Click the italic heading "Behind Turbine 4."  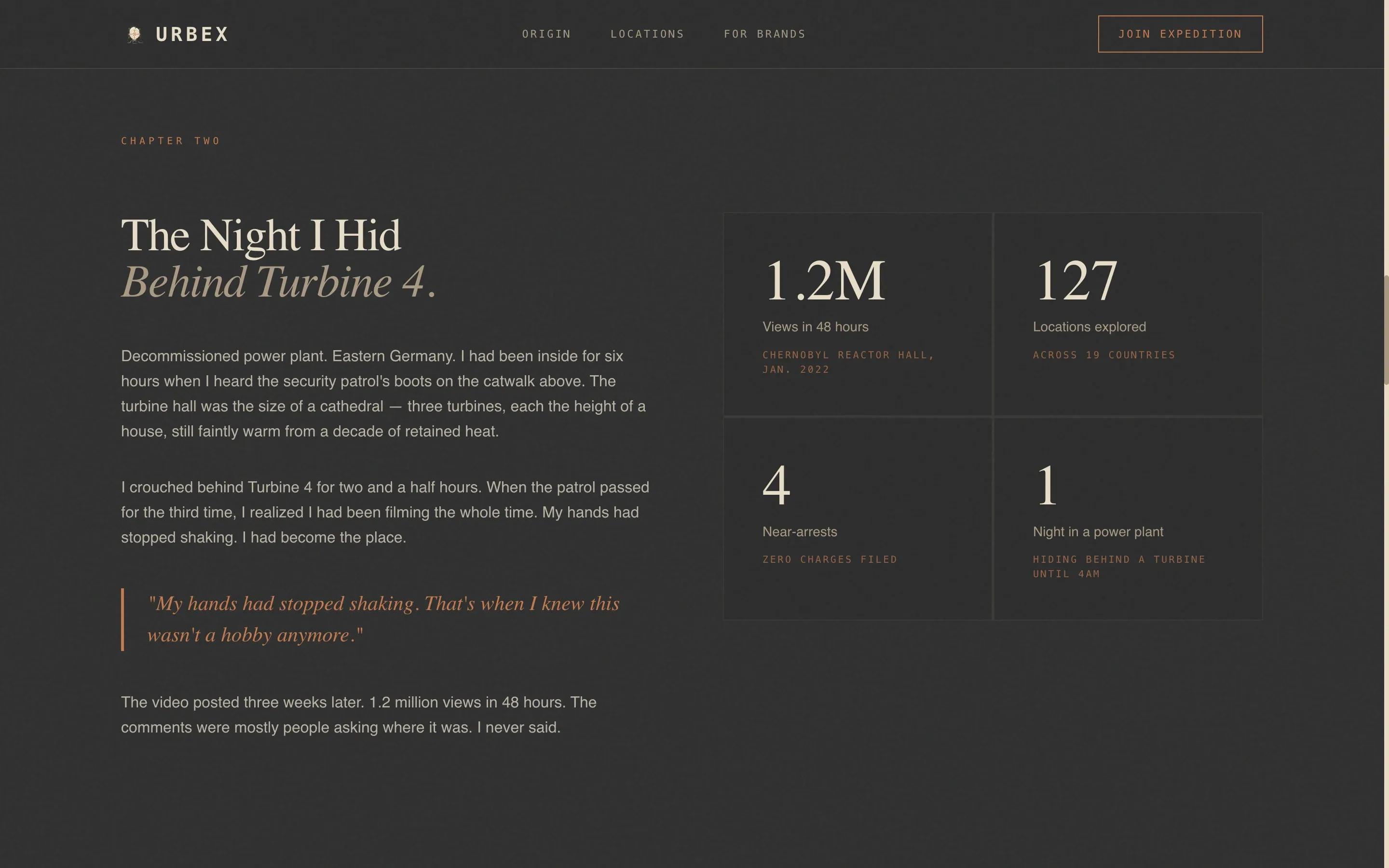(x=279, y=282)
